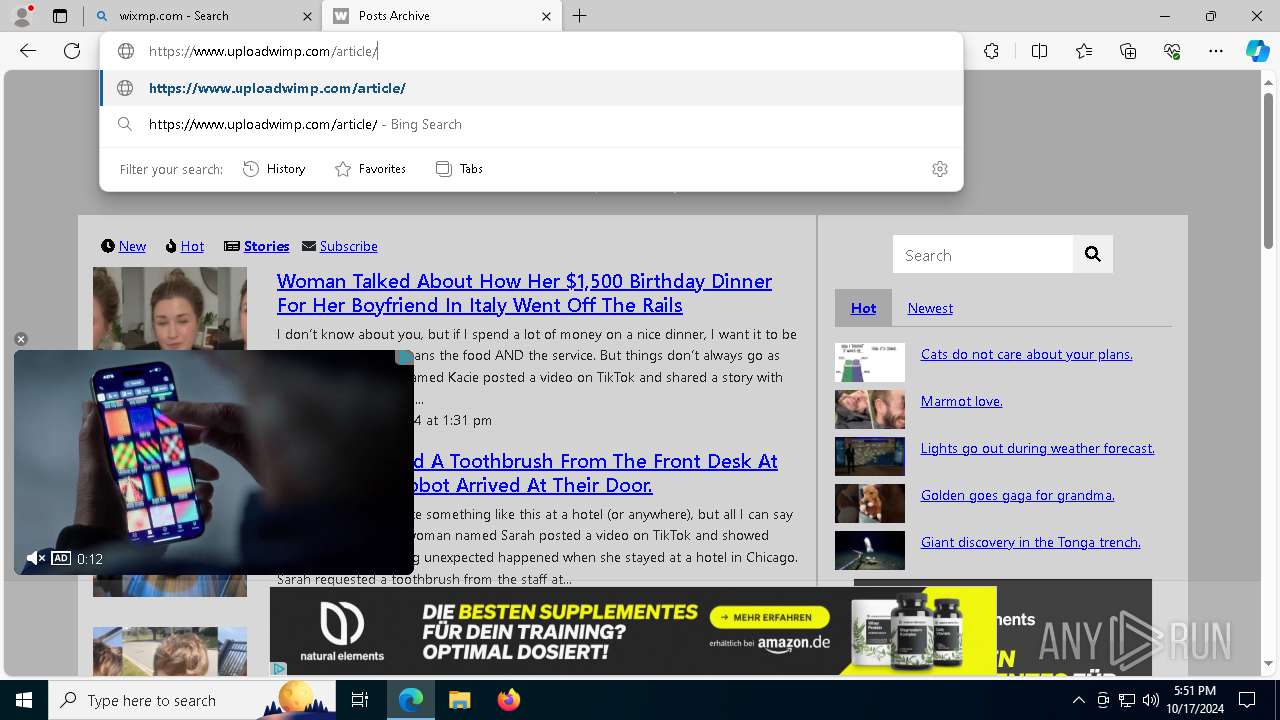Screen dimensions: 1280x720
Task: Select the Newest sidebar tab
Action: click(930, 308)
